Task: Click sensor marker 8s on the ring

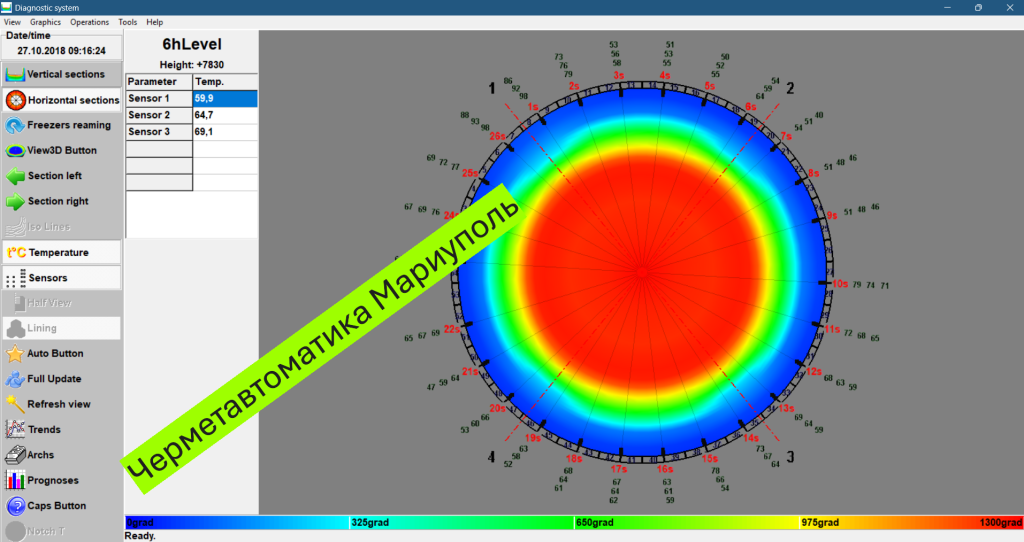Action: [813, 173]
